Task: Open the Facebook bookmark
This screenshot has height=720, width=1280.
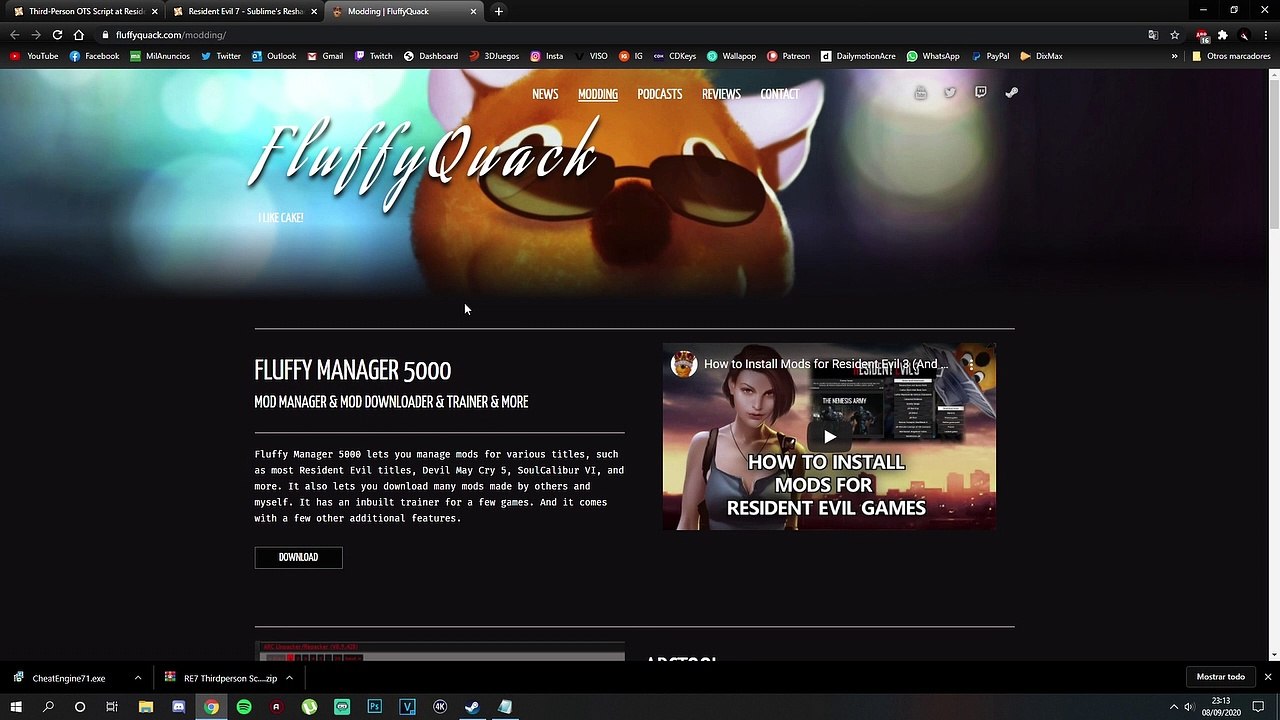Action: (x=94, y=56)
